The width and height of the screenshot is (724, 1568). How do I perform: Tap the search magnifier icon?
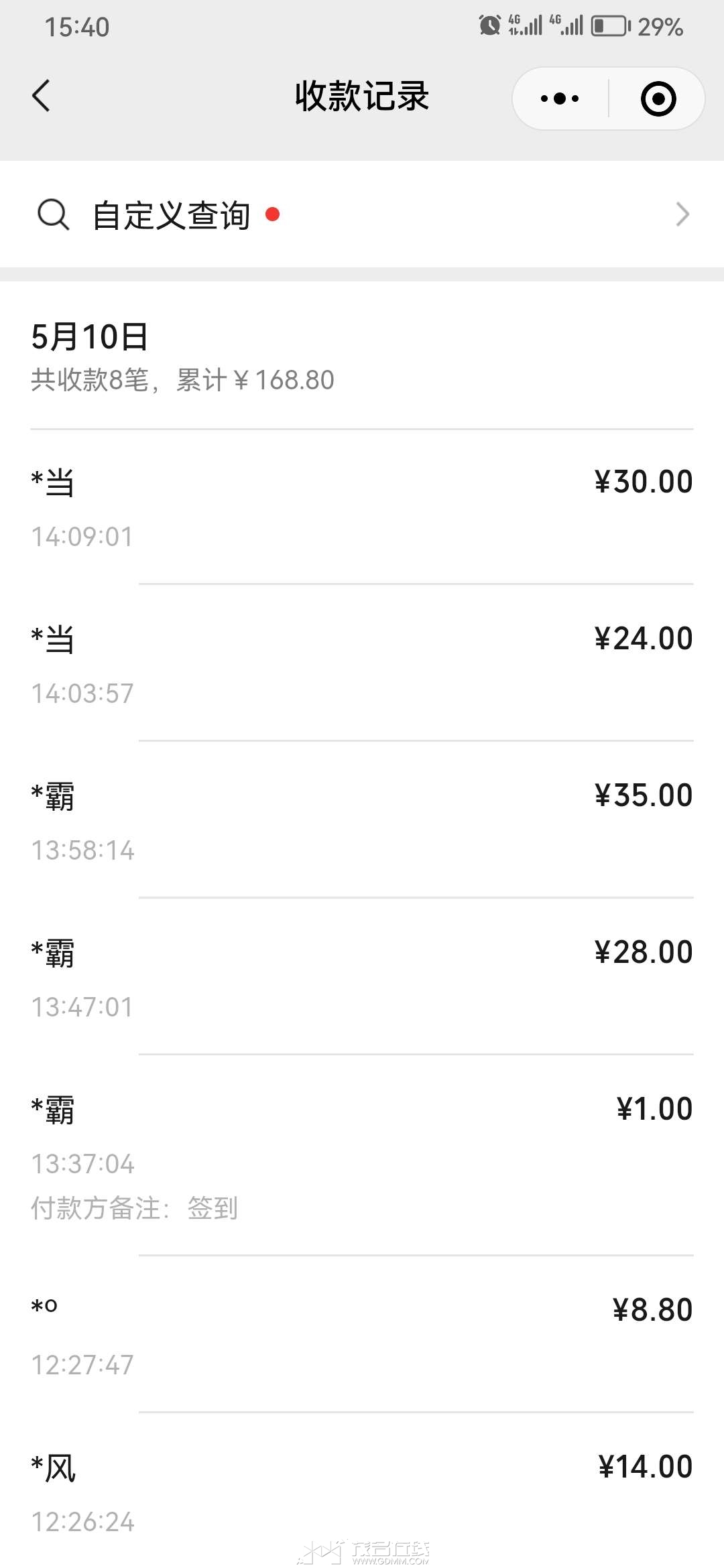[53, 214]
